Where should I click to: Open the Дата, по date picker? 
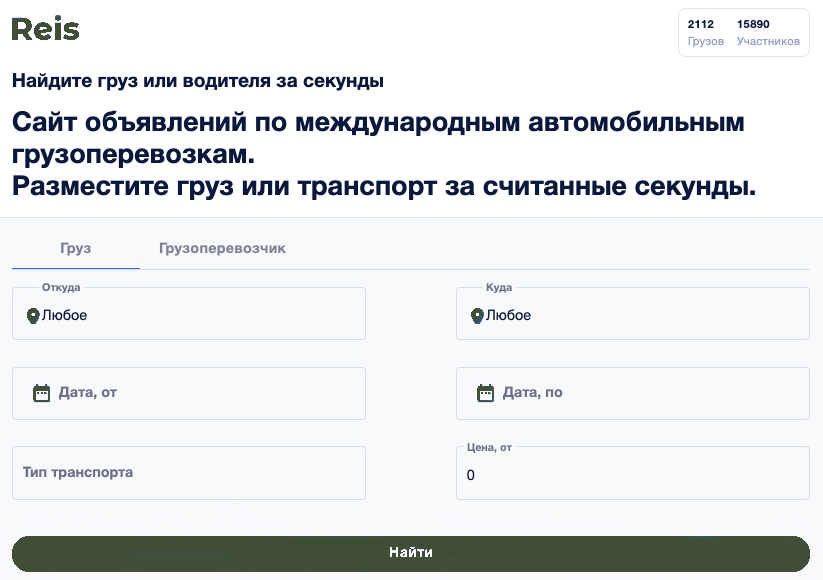coord(633,393)
